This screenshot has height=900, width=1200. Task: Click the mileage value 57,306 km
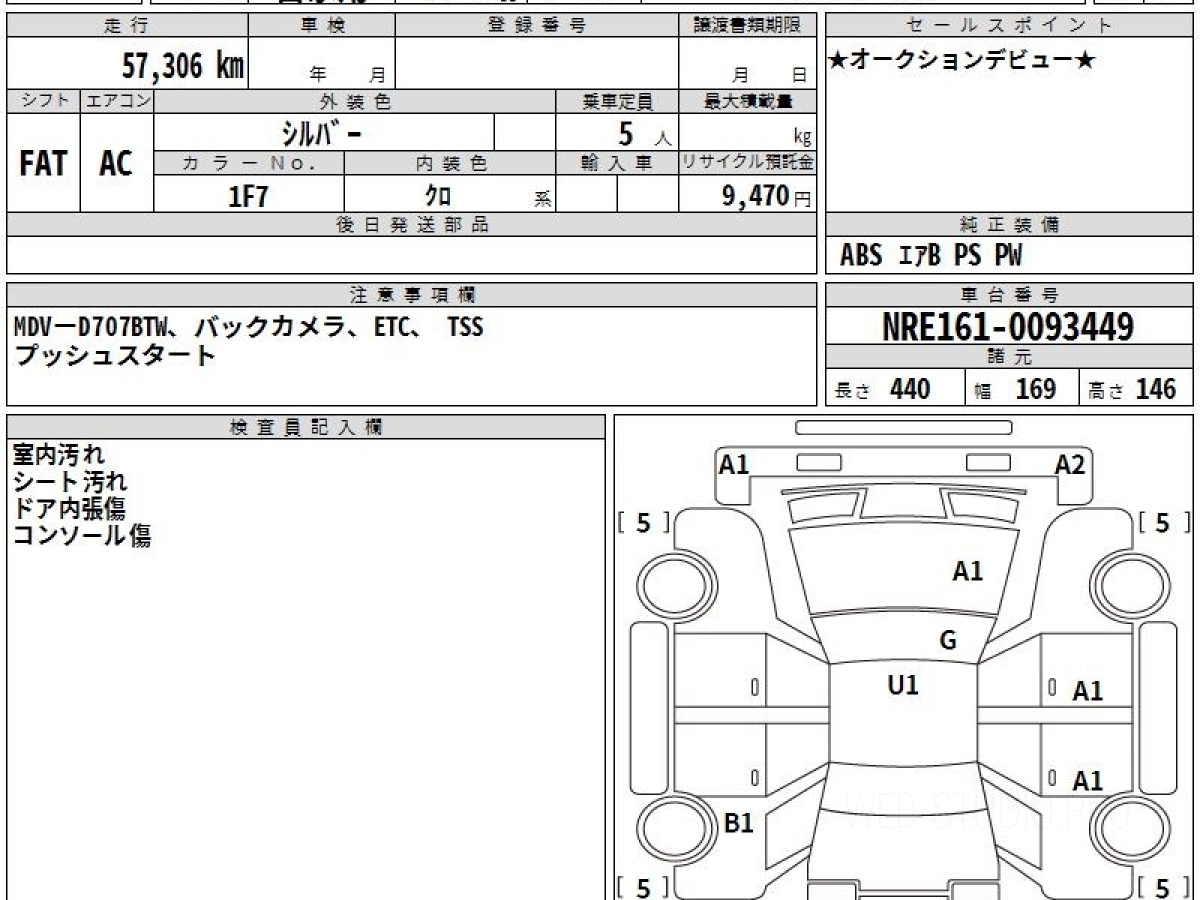pos(183,66)
